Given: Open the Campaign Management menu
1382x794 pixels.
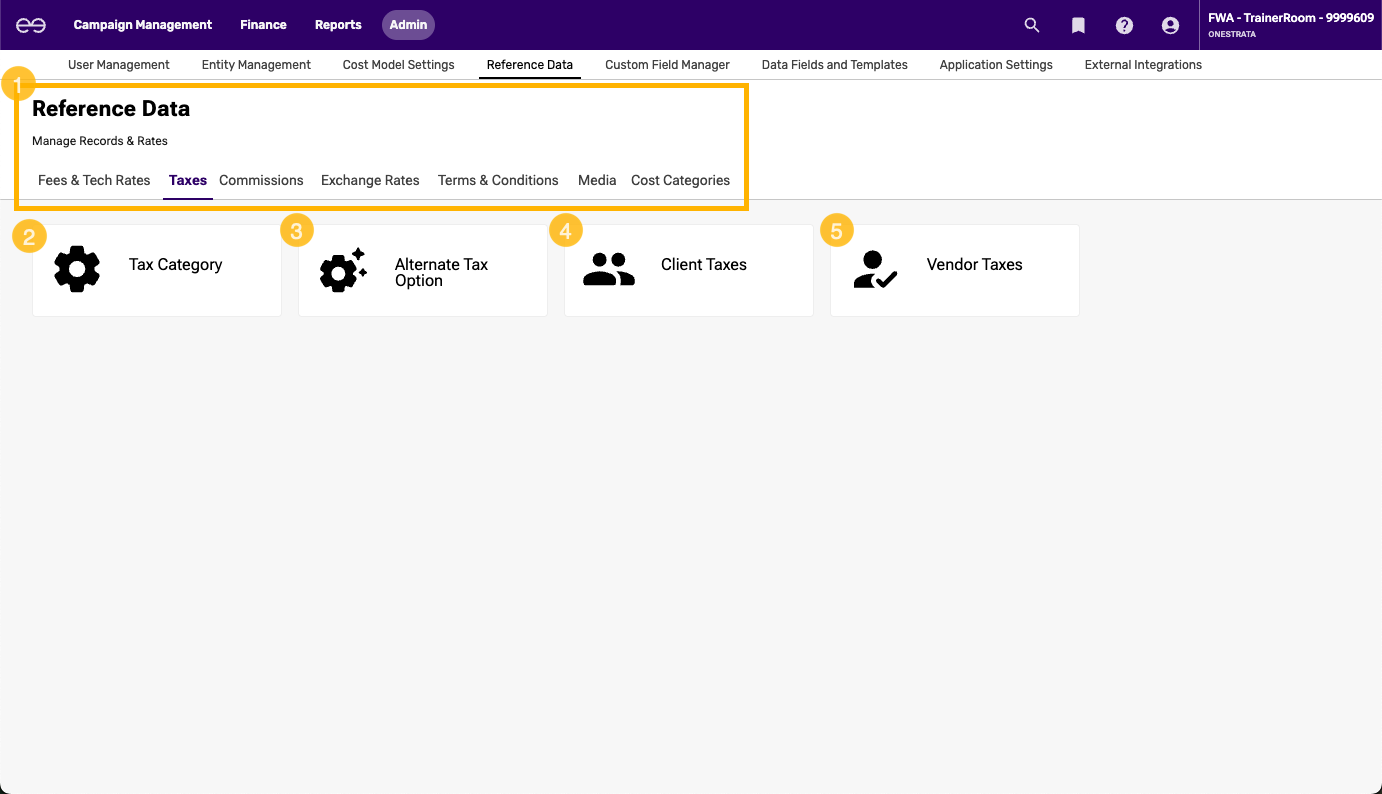Looking at the screenshot, I should tap(143, 25).
